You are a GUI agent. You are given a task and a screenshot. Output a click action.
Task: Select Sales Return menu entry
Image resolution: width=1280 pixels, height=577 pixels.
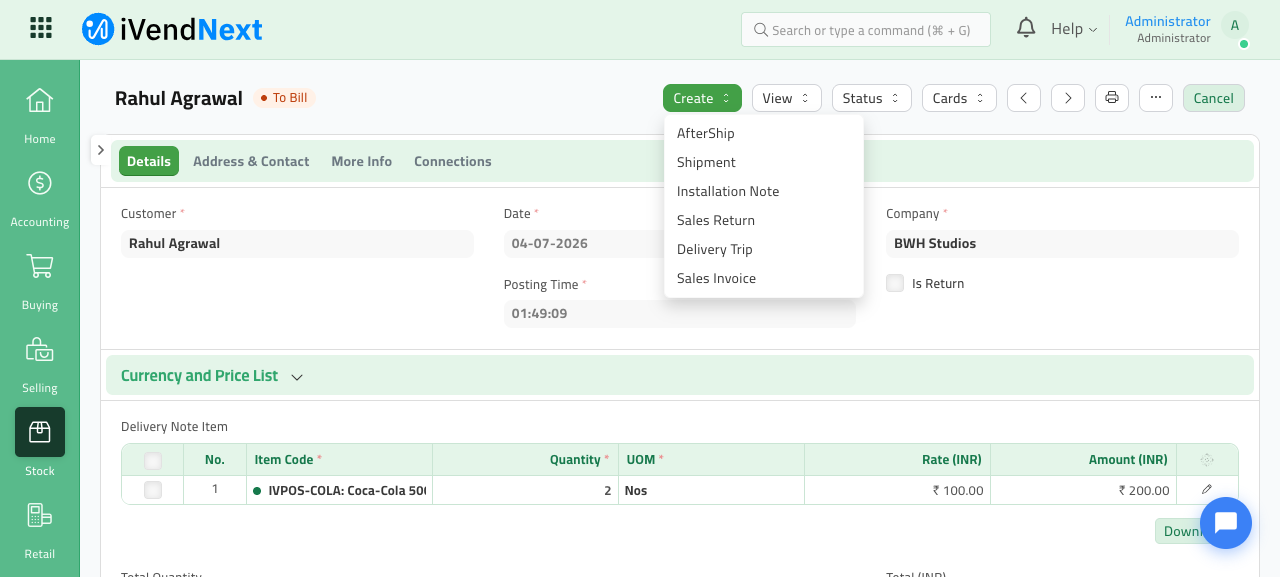[x=764, y=220]
